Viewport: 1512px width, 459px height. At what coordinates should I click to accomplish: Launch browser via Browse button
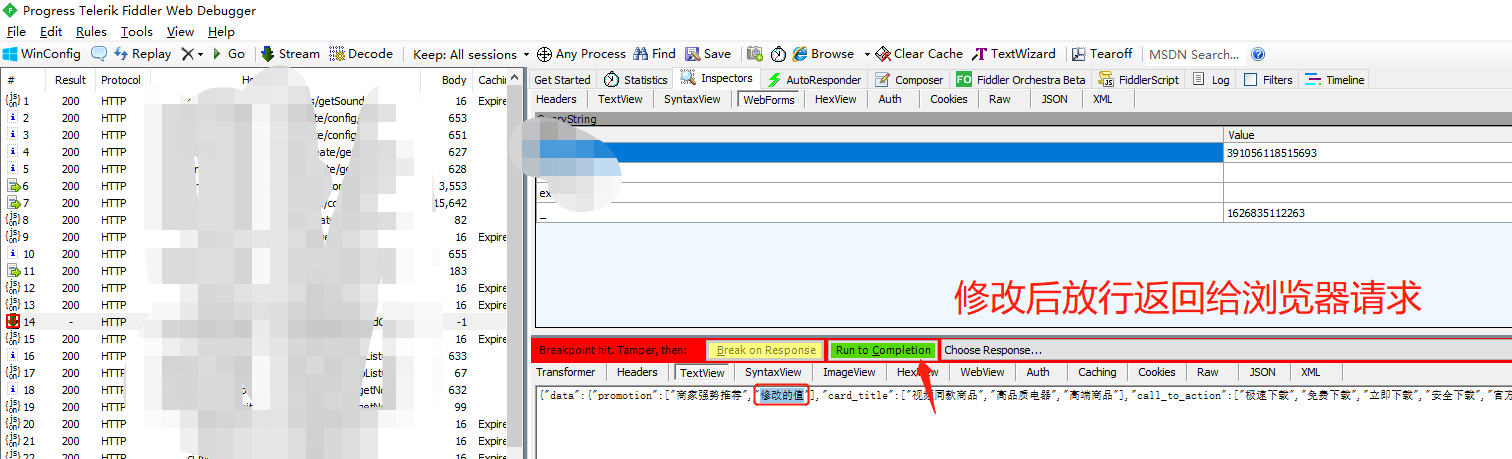(x=824, y=54)
